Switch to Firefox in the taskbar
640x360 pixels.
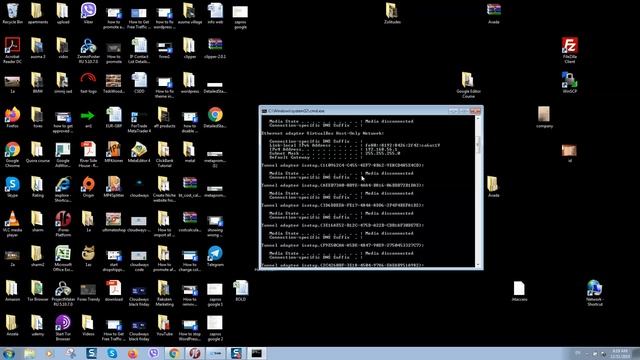pos(133,353)
